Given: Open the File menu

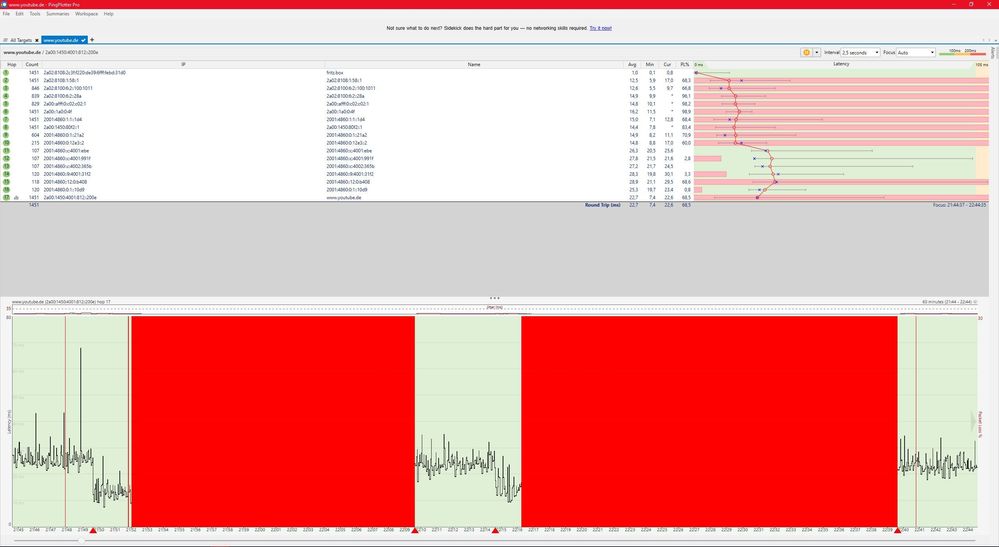Looking at the screenshot, I should 6,13.
